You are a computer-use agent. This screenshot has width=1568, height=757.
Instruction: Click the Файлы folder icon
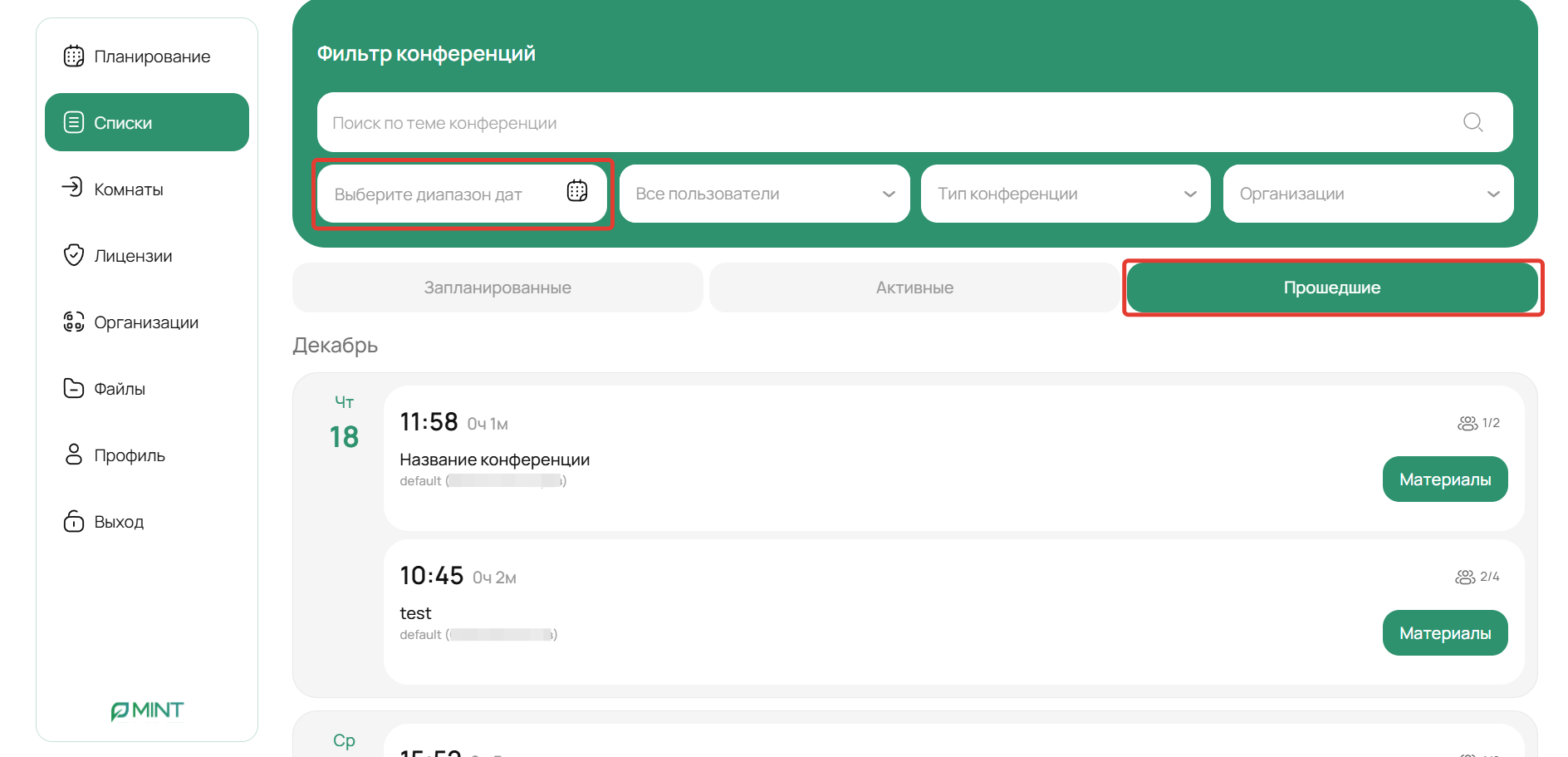coord(74,388)
